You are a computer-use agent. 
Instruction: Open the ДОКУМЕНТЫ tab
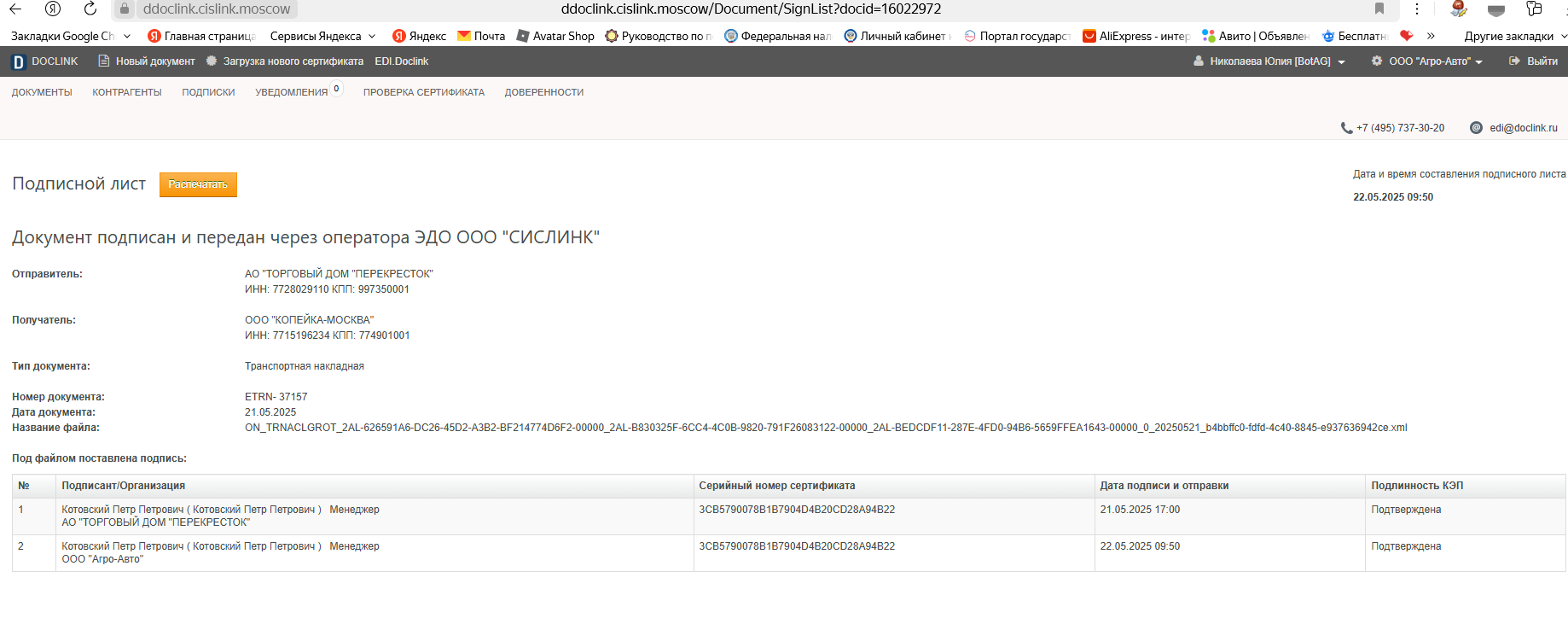click(42, 92)
